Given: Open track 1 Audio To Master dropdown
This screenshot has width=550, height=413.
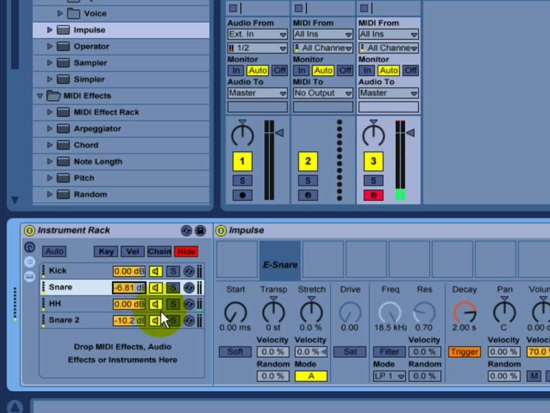Looking at the screenshot, I should tap(257, 93).
